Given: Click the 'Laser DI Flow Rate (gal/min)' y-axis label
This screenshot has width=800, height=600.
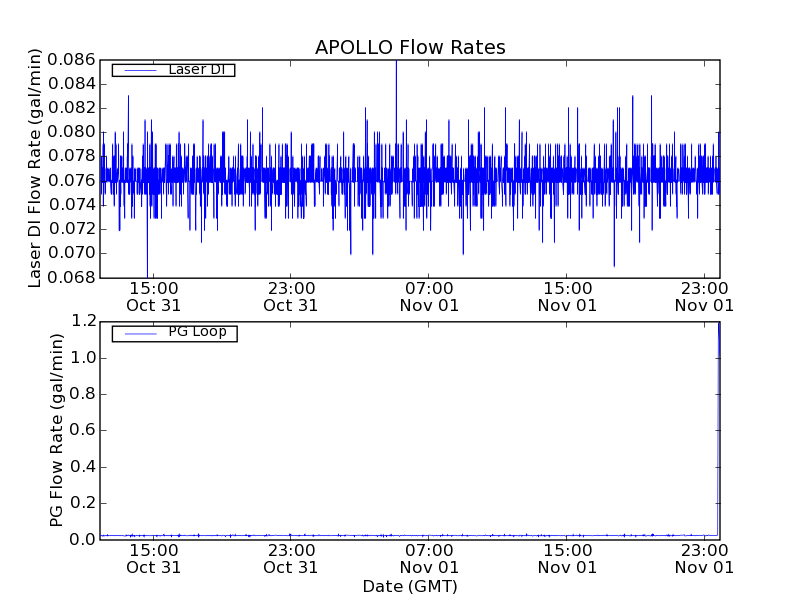Looking at the screenshot, I should pos(35,168).
